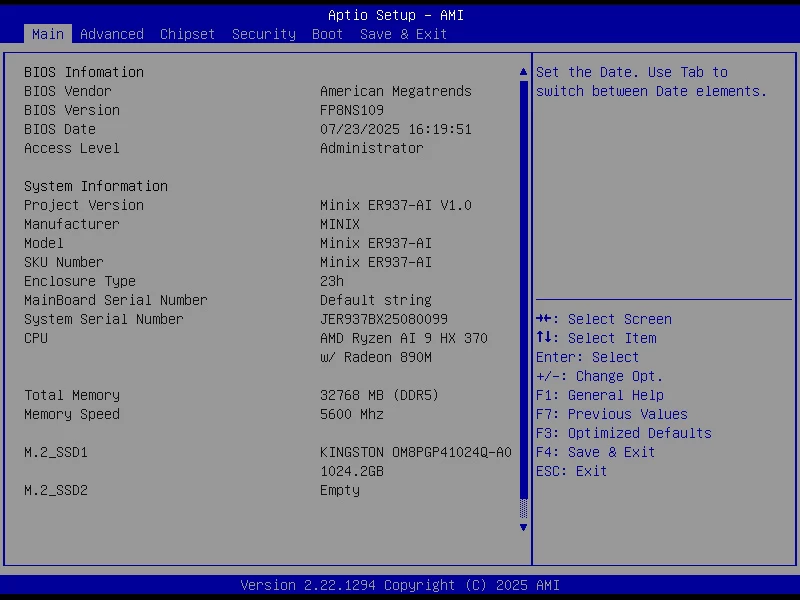Click the F7: Previous Values hint

pyautogui.click(x=612, y=414)
